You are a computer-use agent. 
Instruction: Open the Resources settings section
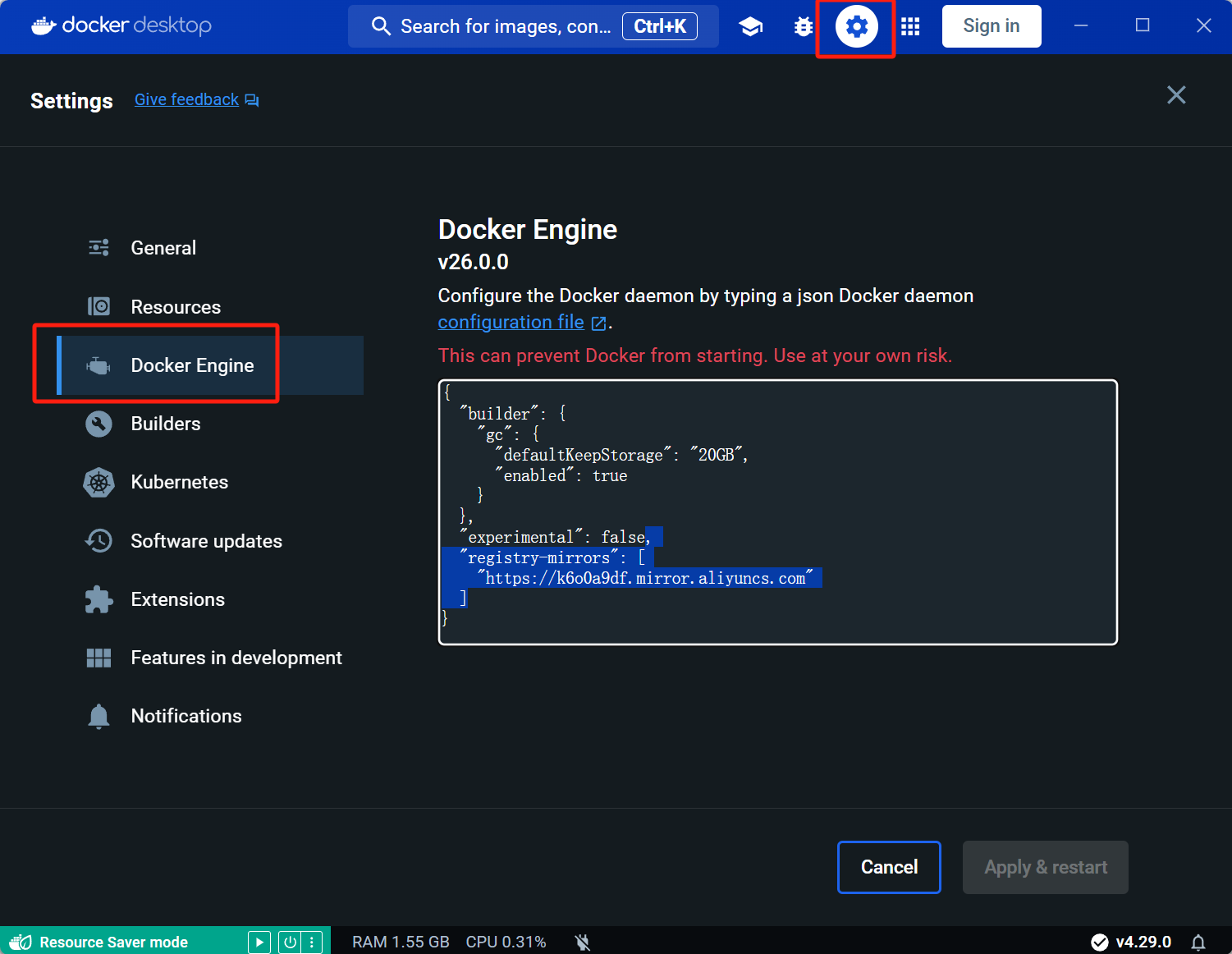210,306
